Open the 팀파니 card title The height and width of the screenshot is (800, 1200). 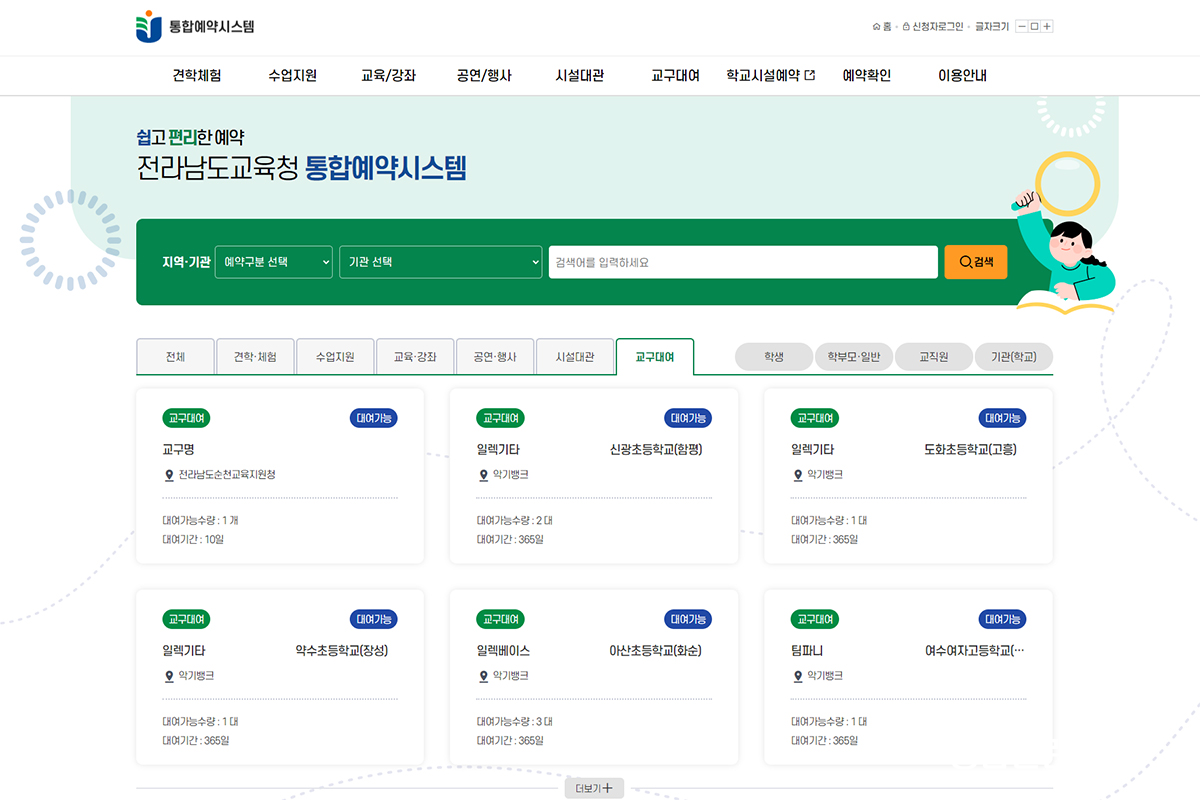click(807, 651)
